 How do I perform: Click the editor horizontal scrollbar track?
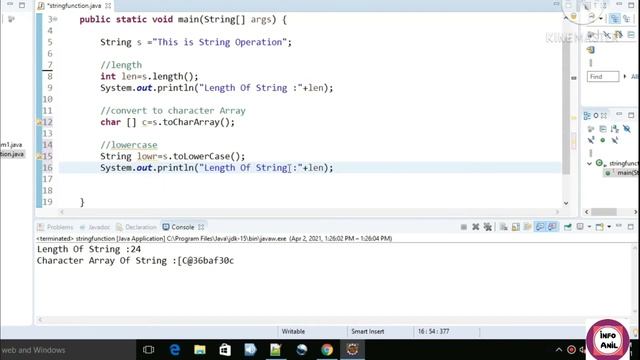(x=309, y=212)
